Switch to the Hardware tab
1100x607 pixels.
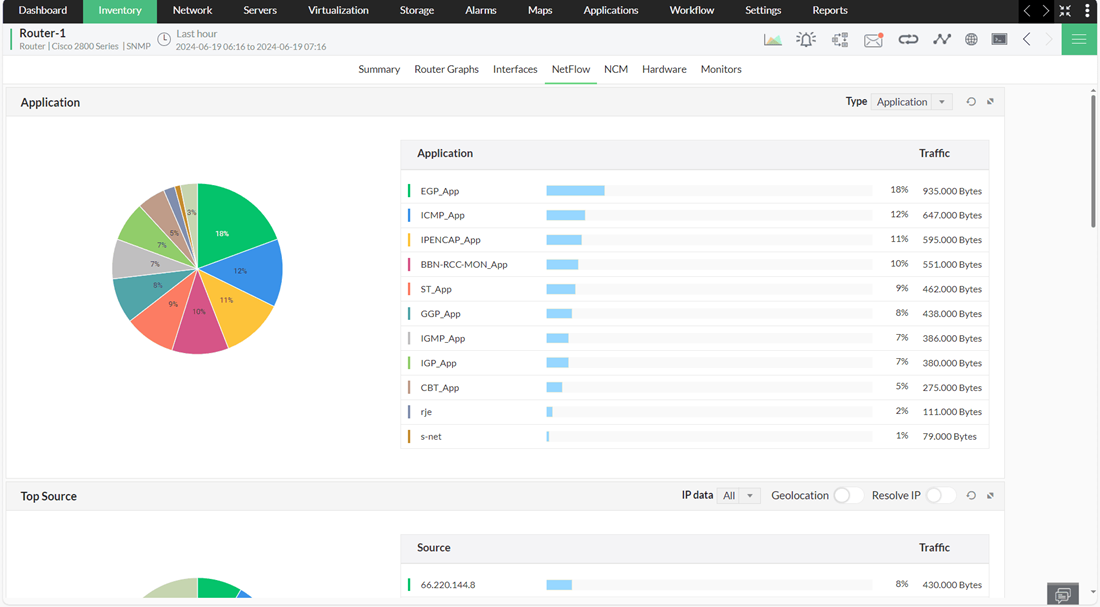coord(664,69)
